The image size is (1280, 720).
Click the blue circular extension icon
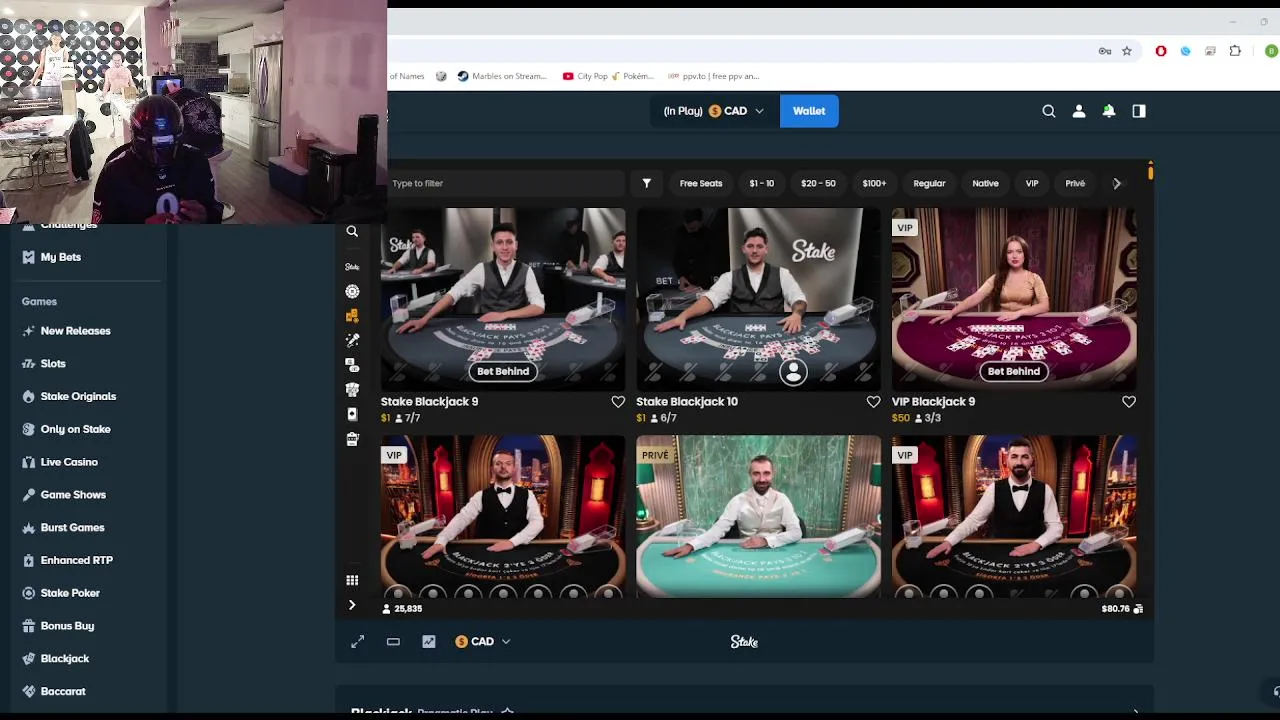[1186, 51]
